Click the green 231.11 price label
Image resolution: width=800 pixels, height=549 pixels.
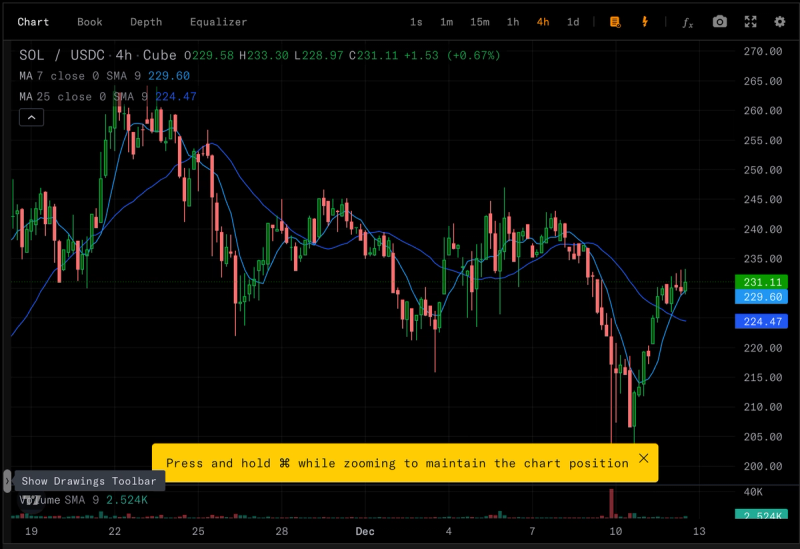point(761,282)
